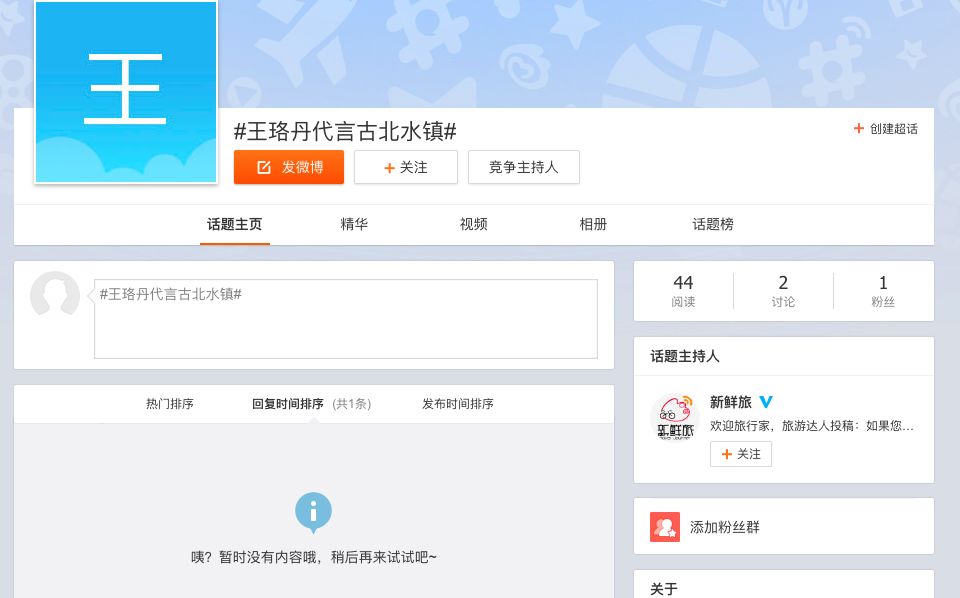Click the 44 阅读 read count
This screenshot has height=598, width=960.
(683, 291)
